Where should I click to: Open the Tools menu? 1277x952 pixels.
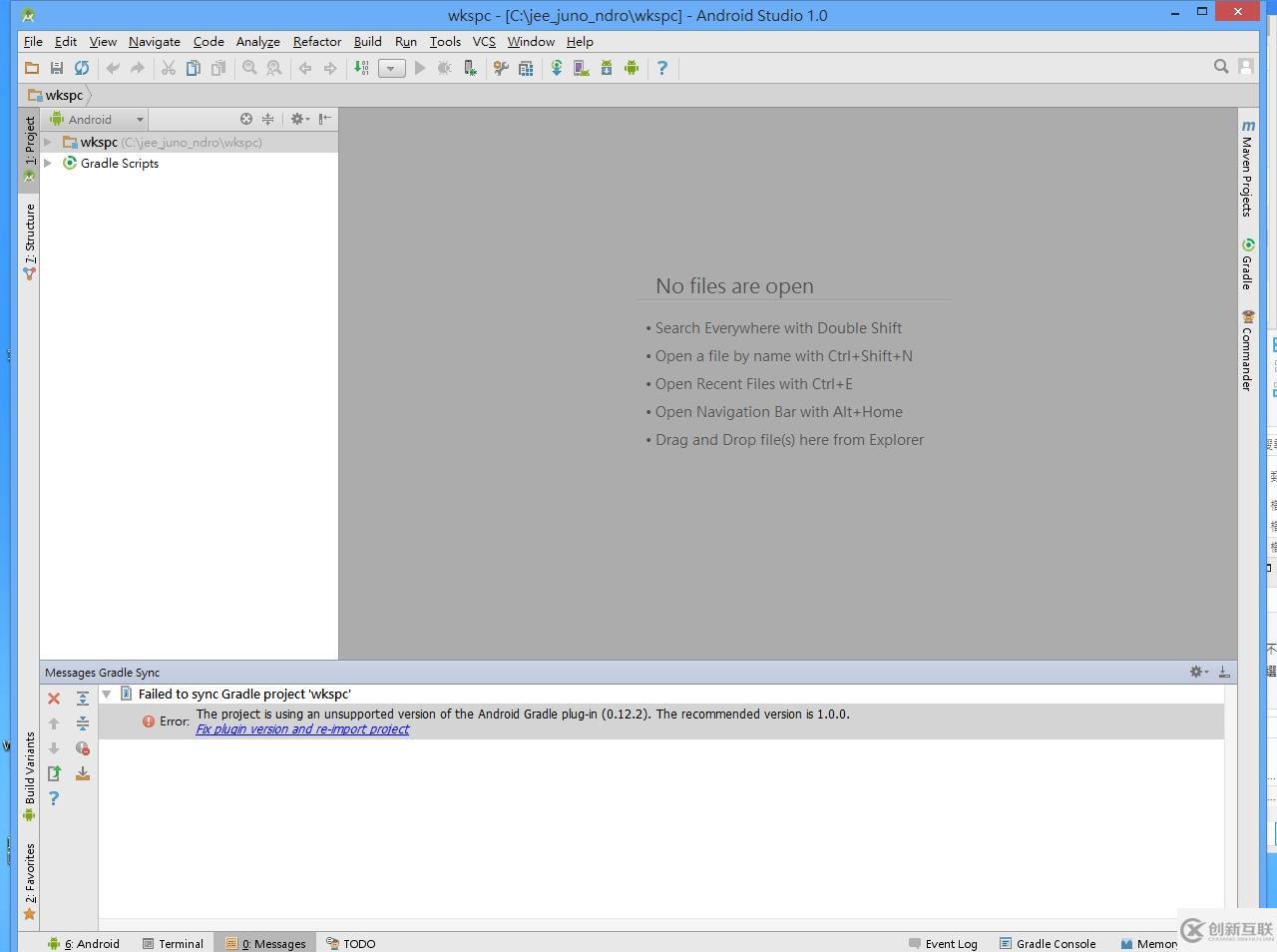pyautogui.click(x=445, y=41)
